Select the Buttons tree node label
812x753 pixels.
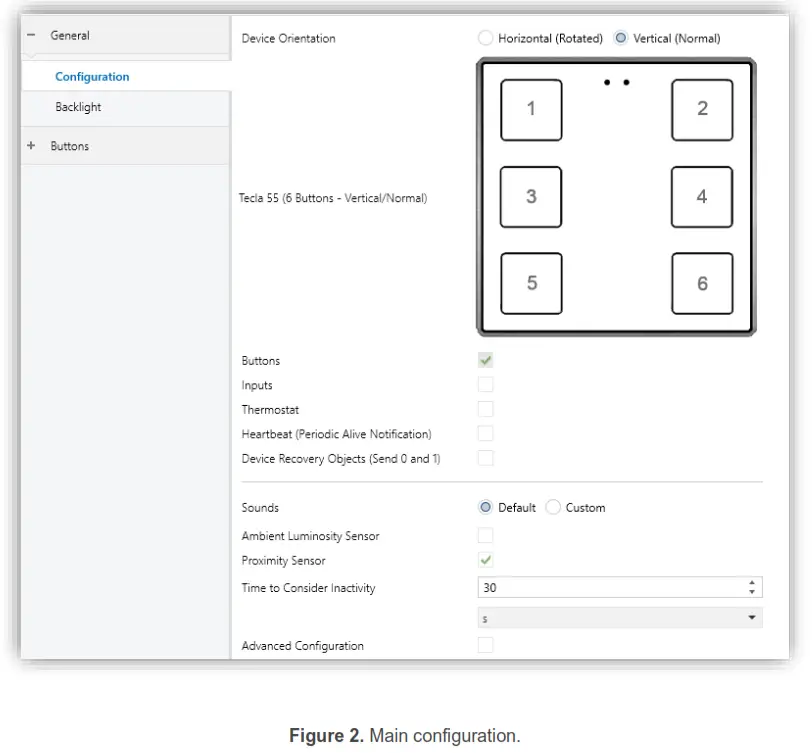(70, 146)
